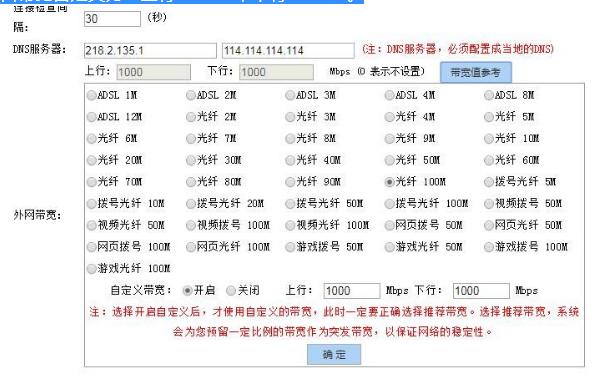Image resolution: width=592 pixels, height=373 pixels.
Task: Select 网页光纤 100M option
Action: (x=191, y=247)
